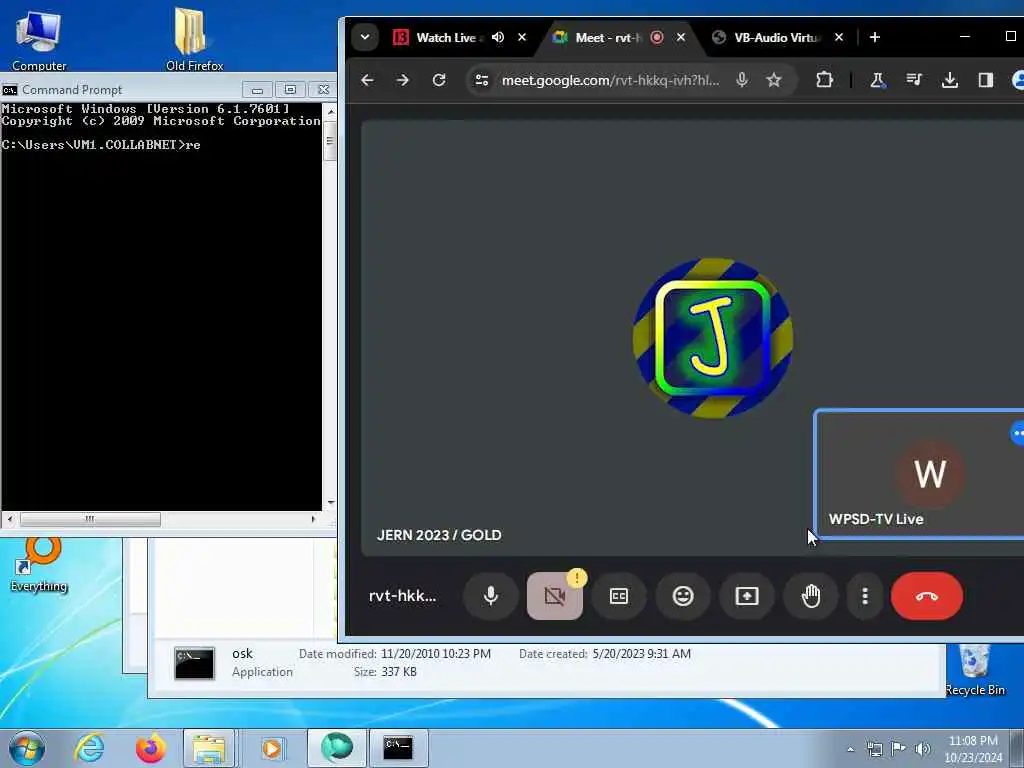
Task: Open Internet Explorer from taskbar
Action: point(89,748)
